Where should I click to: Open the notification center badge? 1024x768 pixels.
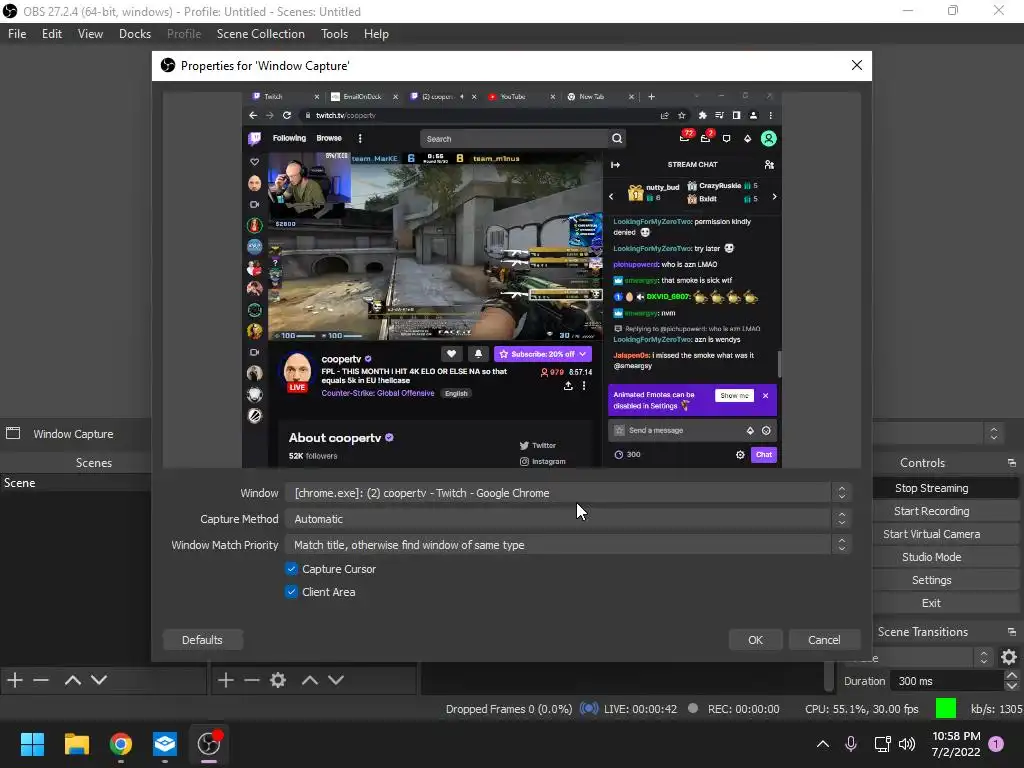click(996, 744)
